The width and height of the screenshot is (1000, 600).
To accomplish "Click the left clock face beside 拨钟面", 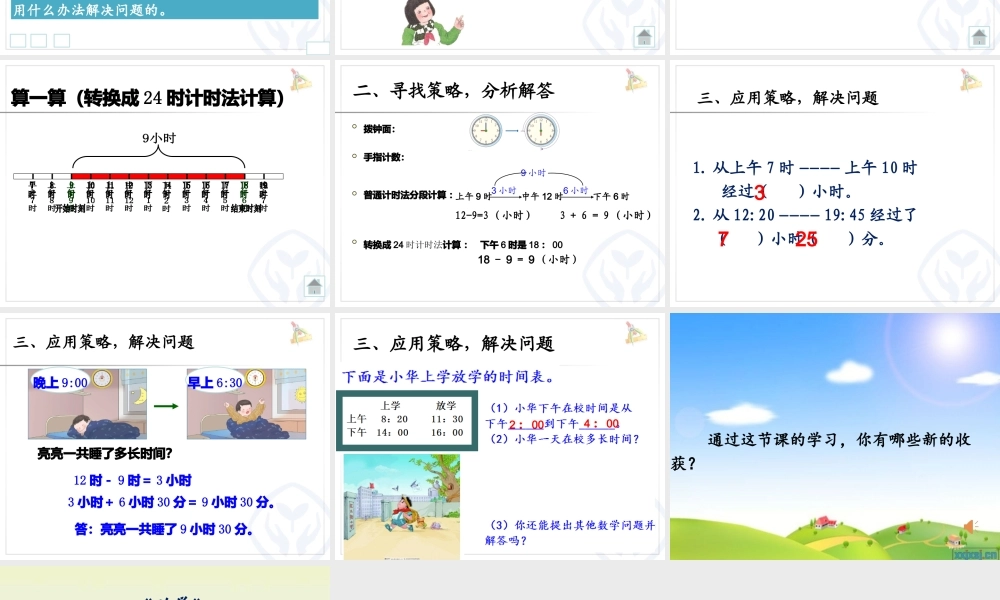I will [486, 131].
